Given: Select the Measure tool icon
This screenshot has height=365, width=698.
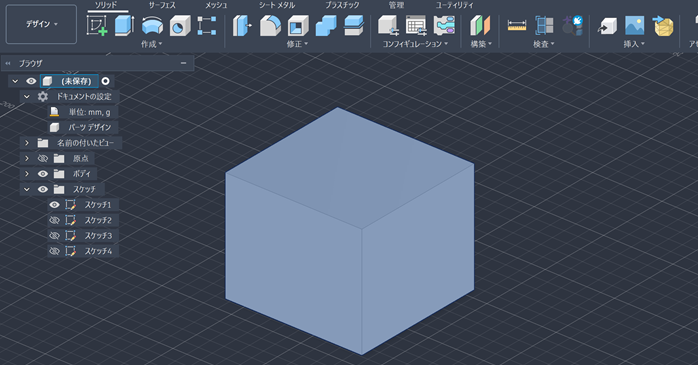Looking at the screenshot, I should 517,25.
